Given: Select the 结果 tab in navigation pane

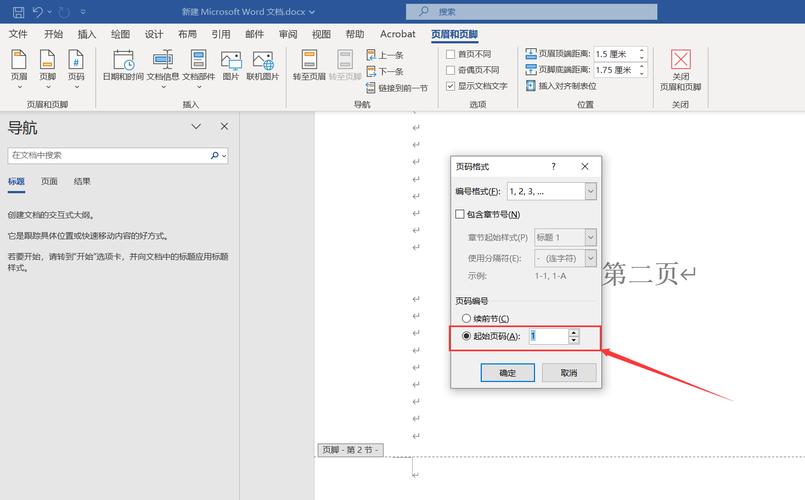Looking at the screenshot, I should pyautogui.click(x=82, y=181).
